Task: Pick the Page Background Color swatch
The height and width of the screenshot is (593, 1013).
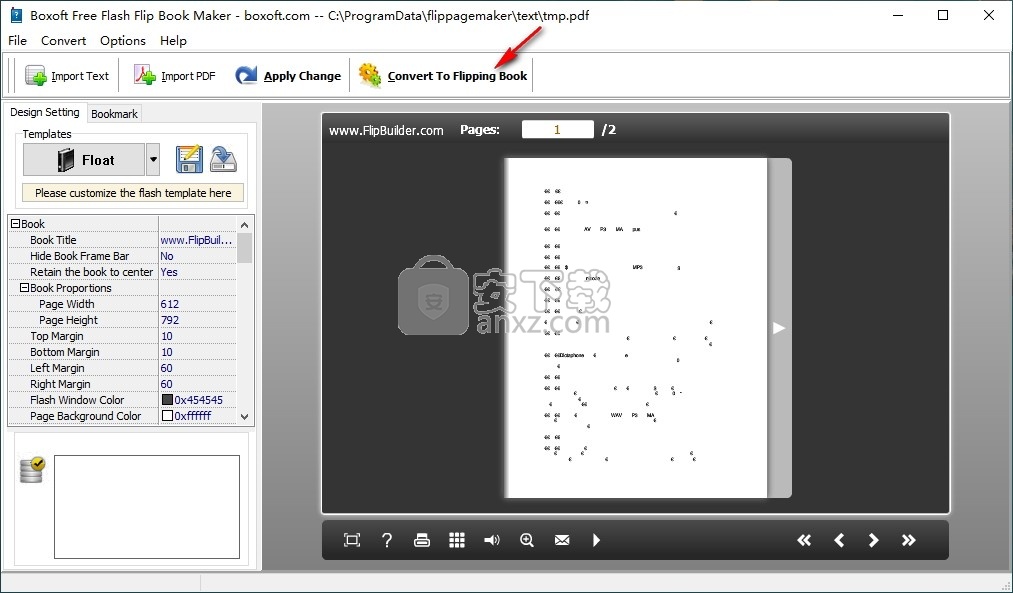Action: (x=167, y=416)
